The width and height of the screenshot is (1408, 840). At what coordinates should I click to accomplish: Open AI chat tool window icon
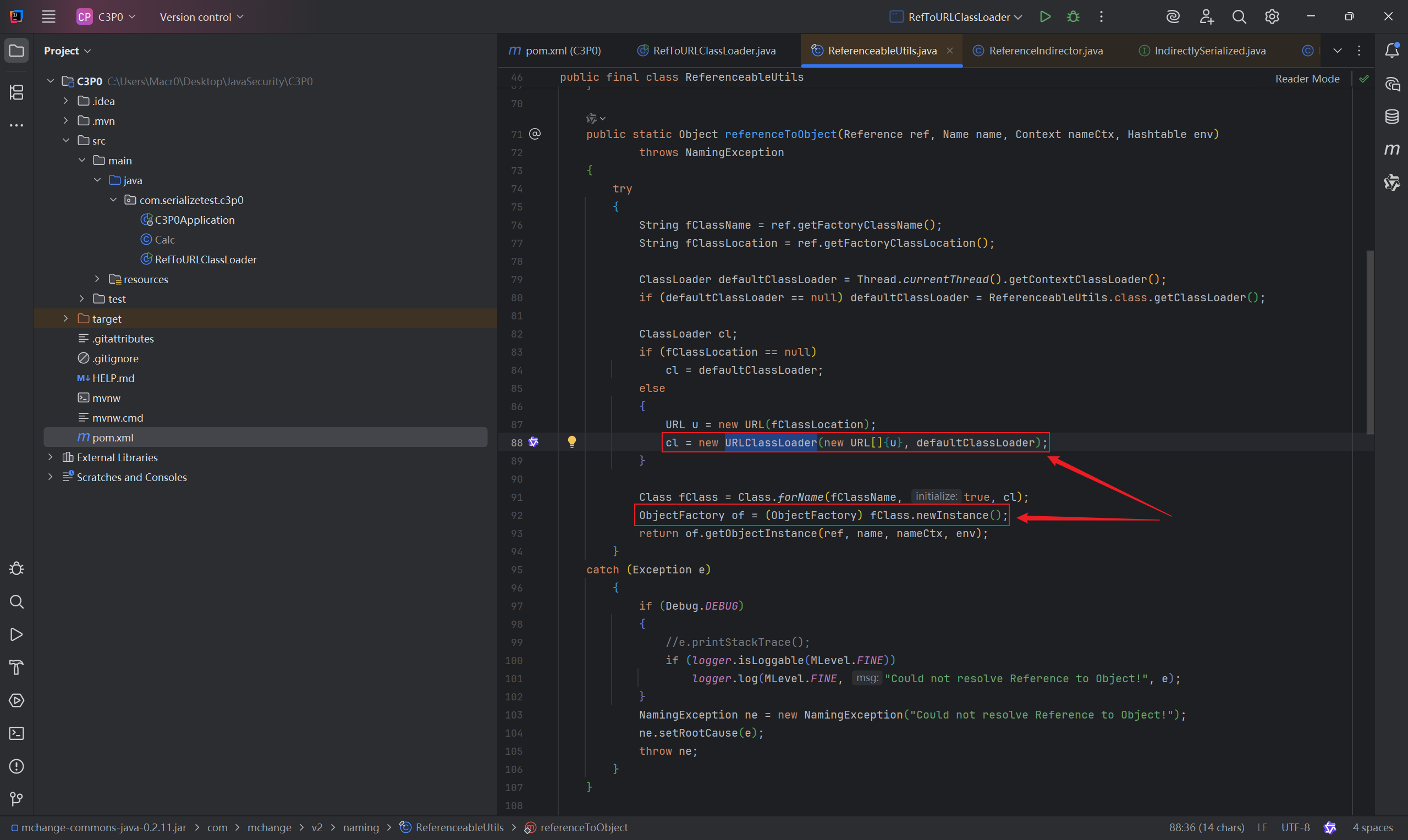click(x=1392, y=84)
